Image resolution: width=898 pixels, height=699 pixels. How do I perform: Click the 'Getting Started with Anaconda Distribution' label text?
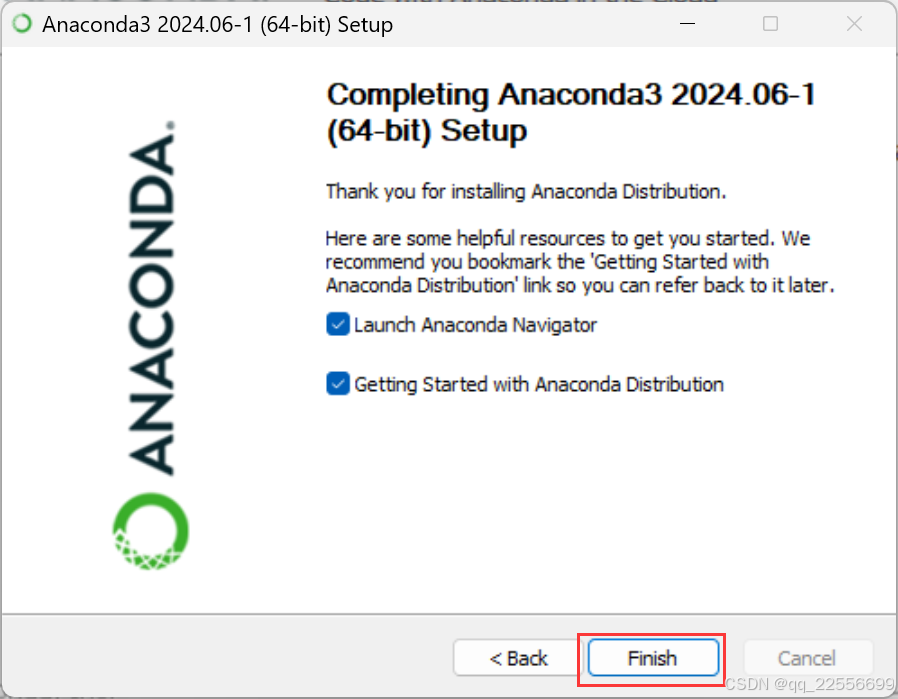coord(539,384)
